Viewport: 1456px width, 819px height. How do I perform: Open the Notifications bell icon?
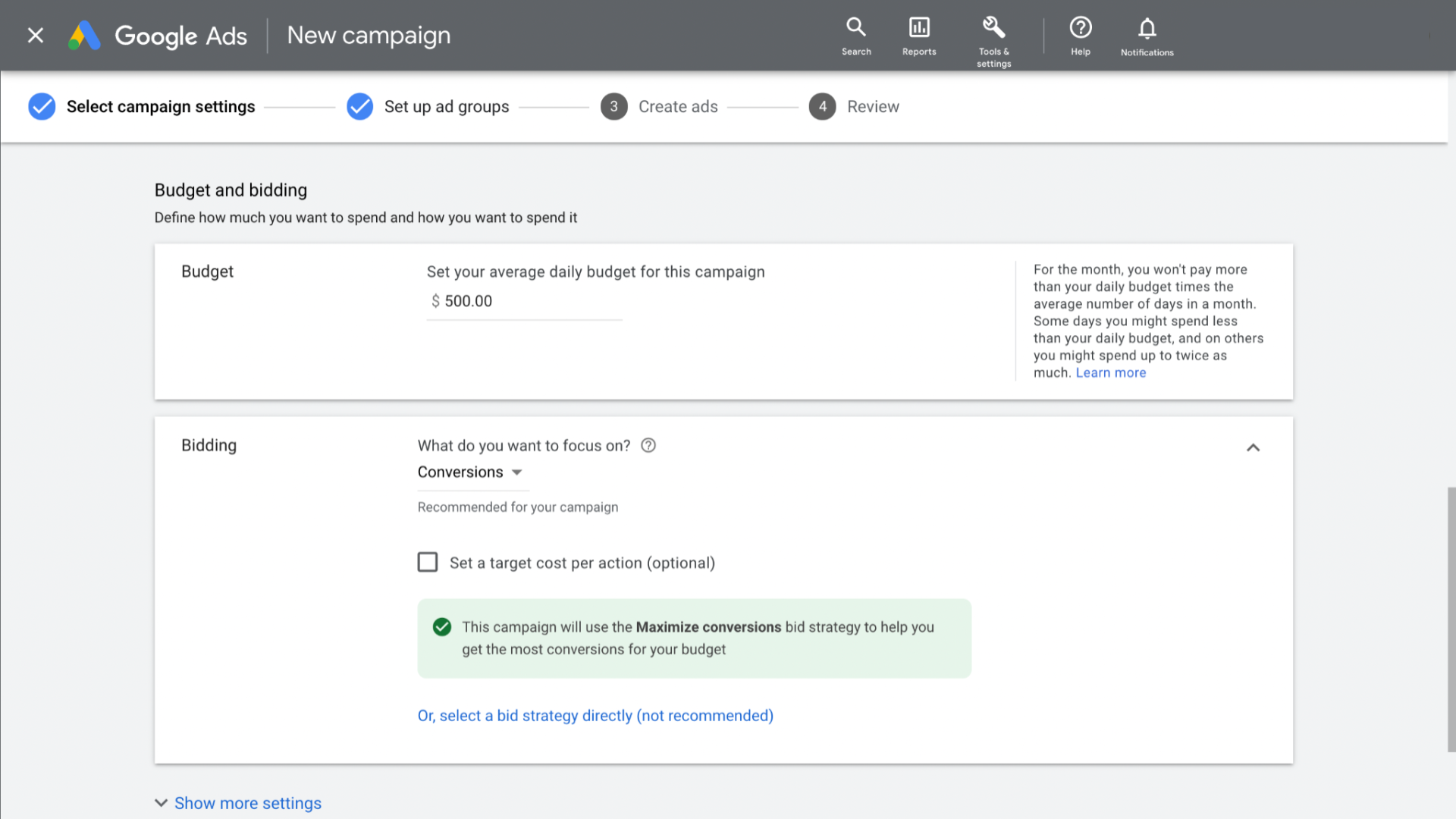(1147, 28)
